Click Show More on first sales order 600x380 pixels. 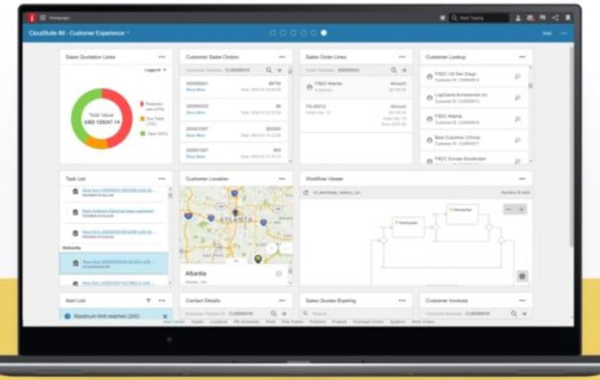click(196, 90)
